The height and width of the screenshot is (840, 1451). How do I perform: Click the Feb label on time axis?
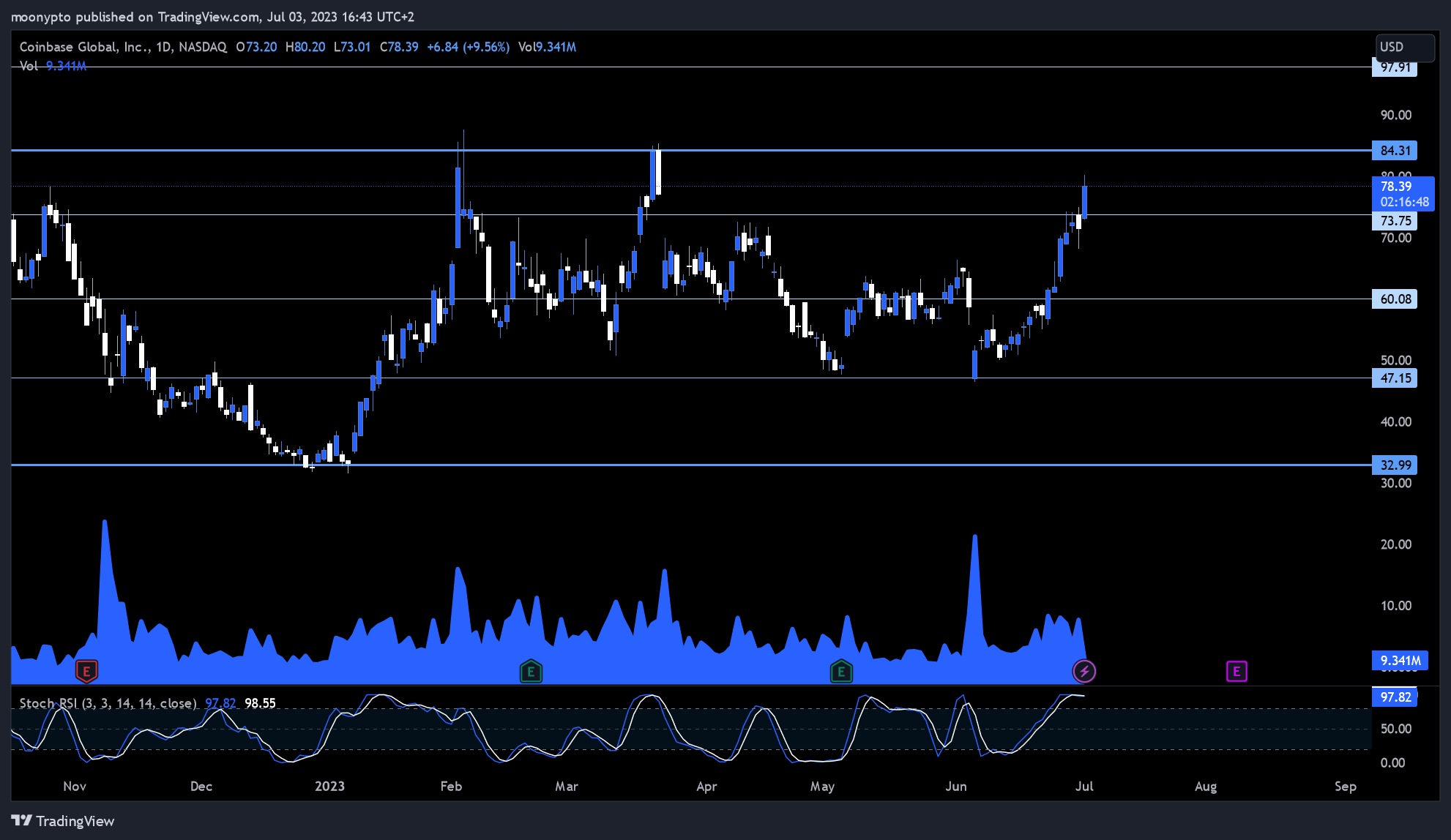coord(451,787)
